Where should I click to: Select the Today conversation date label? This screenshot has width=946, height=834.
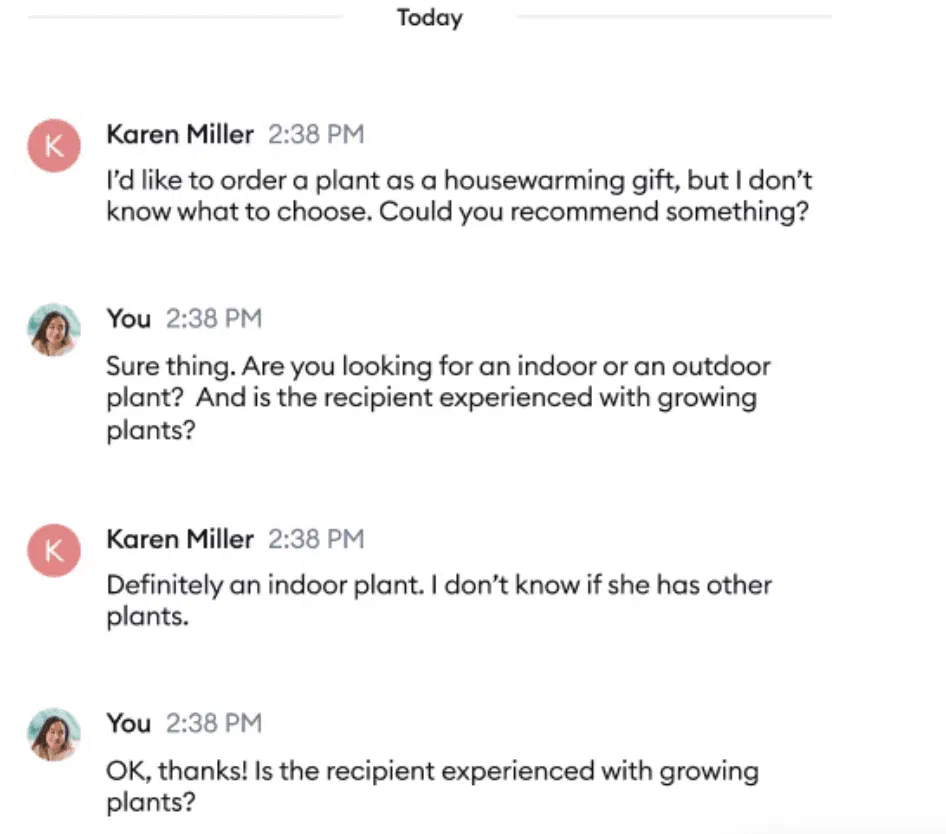point(429,17)
